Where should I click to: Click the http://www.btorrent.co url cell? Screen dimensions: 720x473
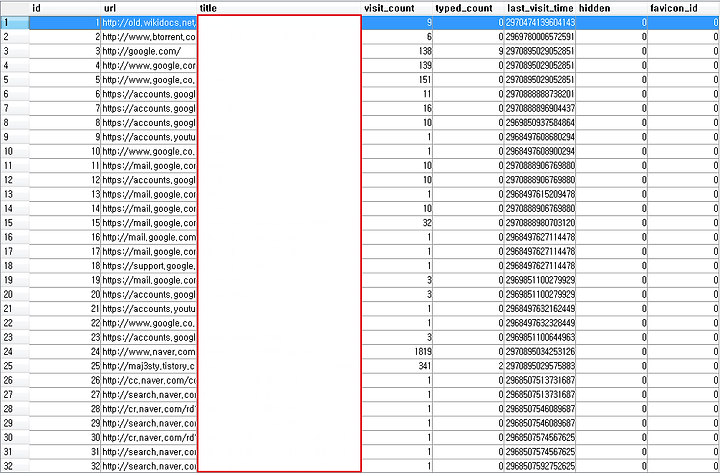coord(148,37)
